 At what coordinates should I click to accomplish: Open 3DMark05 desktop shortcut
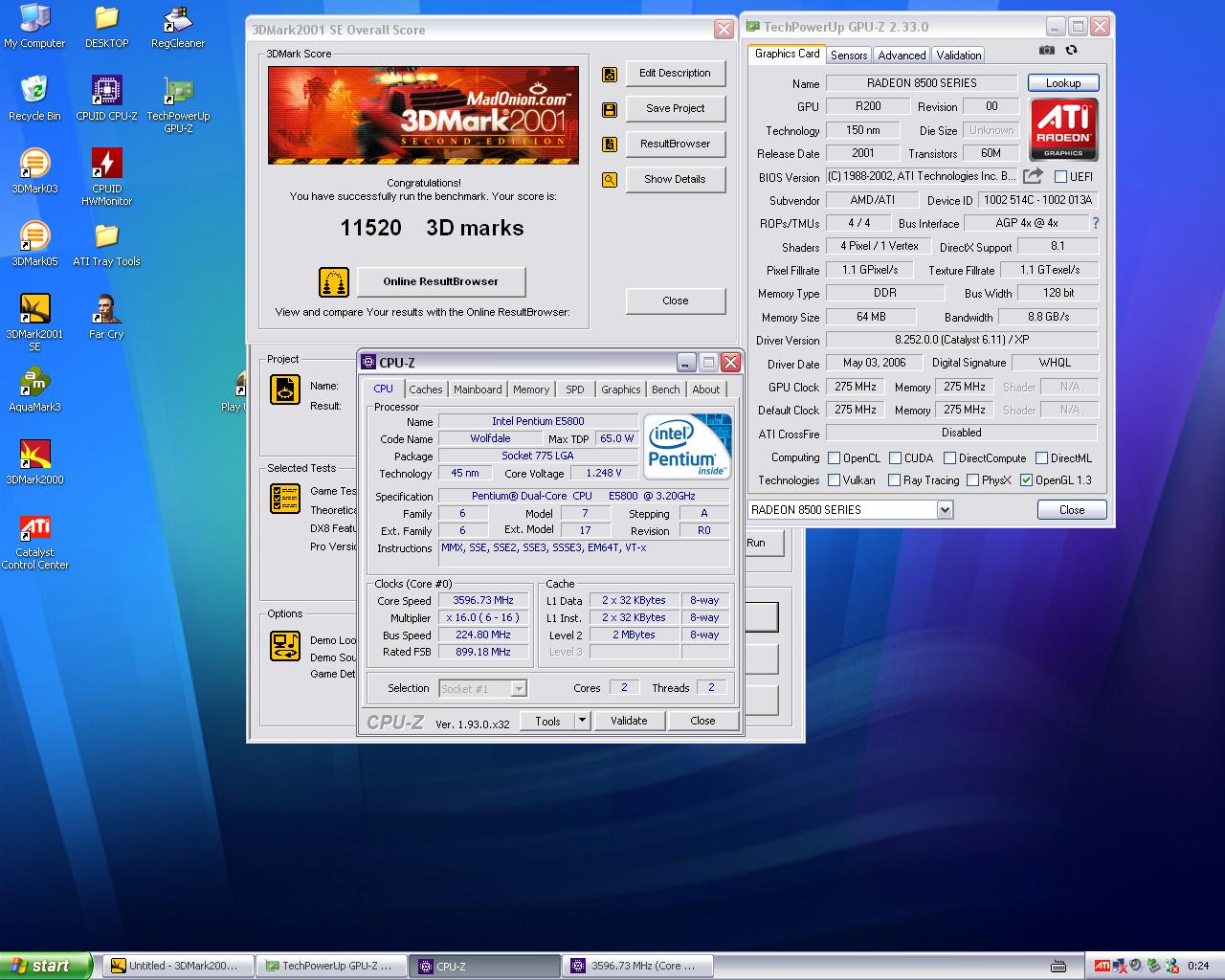34,244
